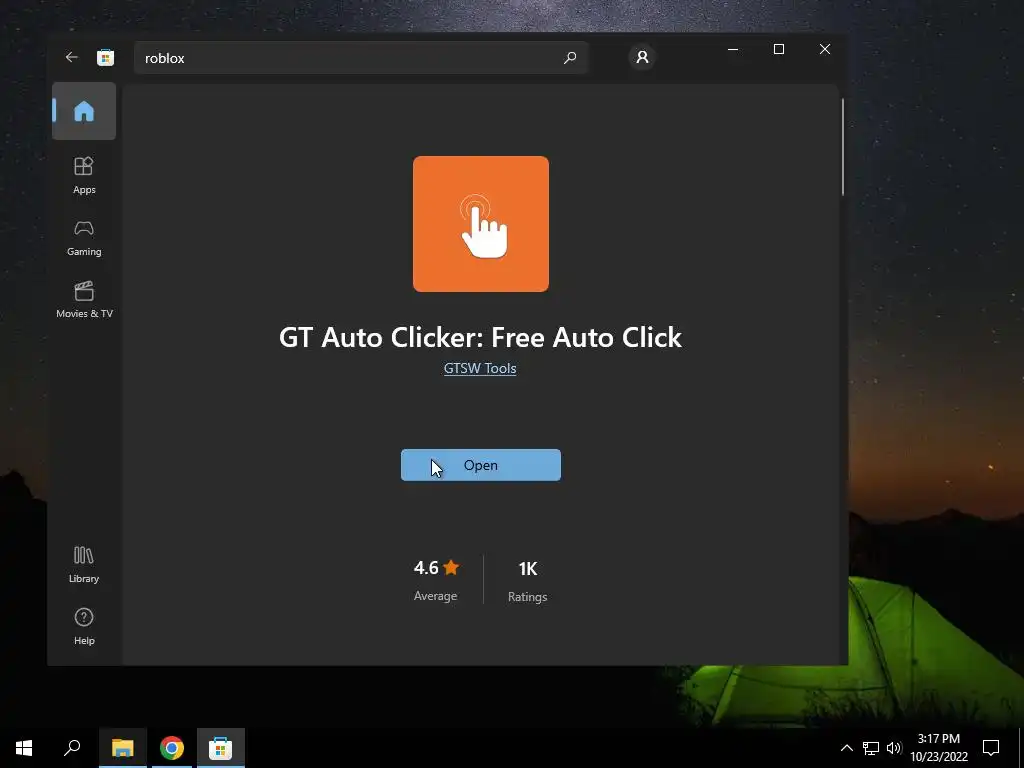Click the store page vertical scrollbar

point(843,147)
